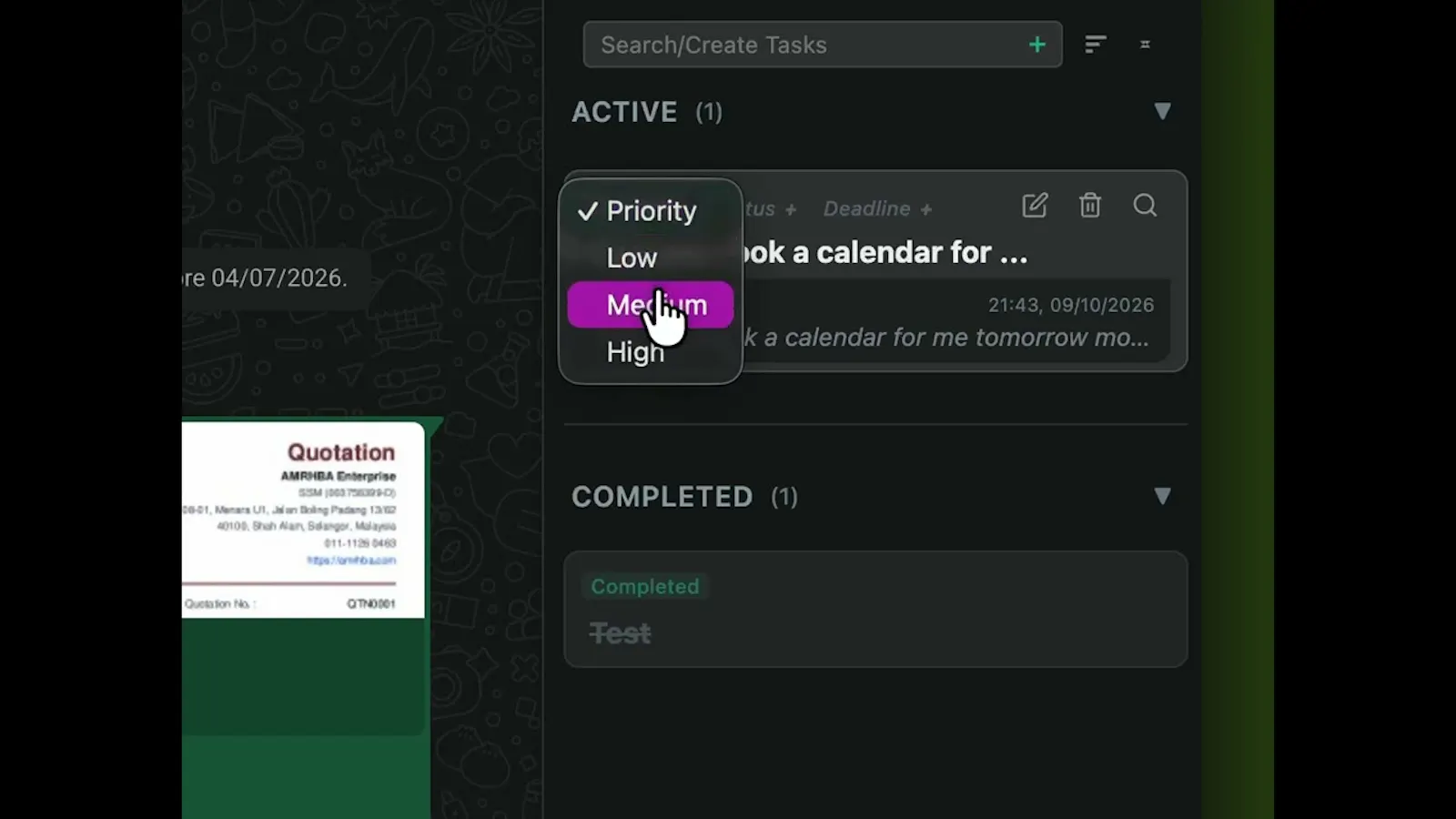Click the green plus icon in search field

[1037, 45]
